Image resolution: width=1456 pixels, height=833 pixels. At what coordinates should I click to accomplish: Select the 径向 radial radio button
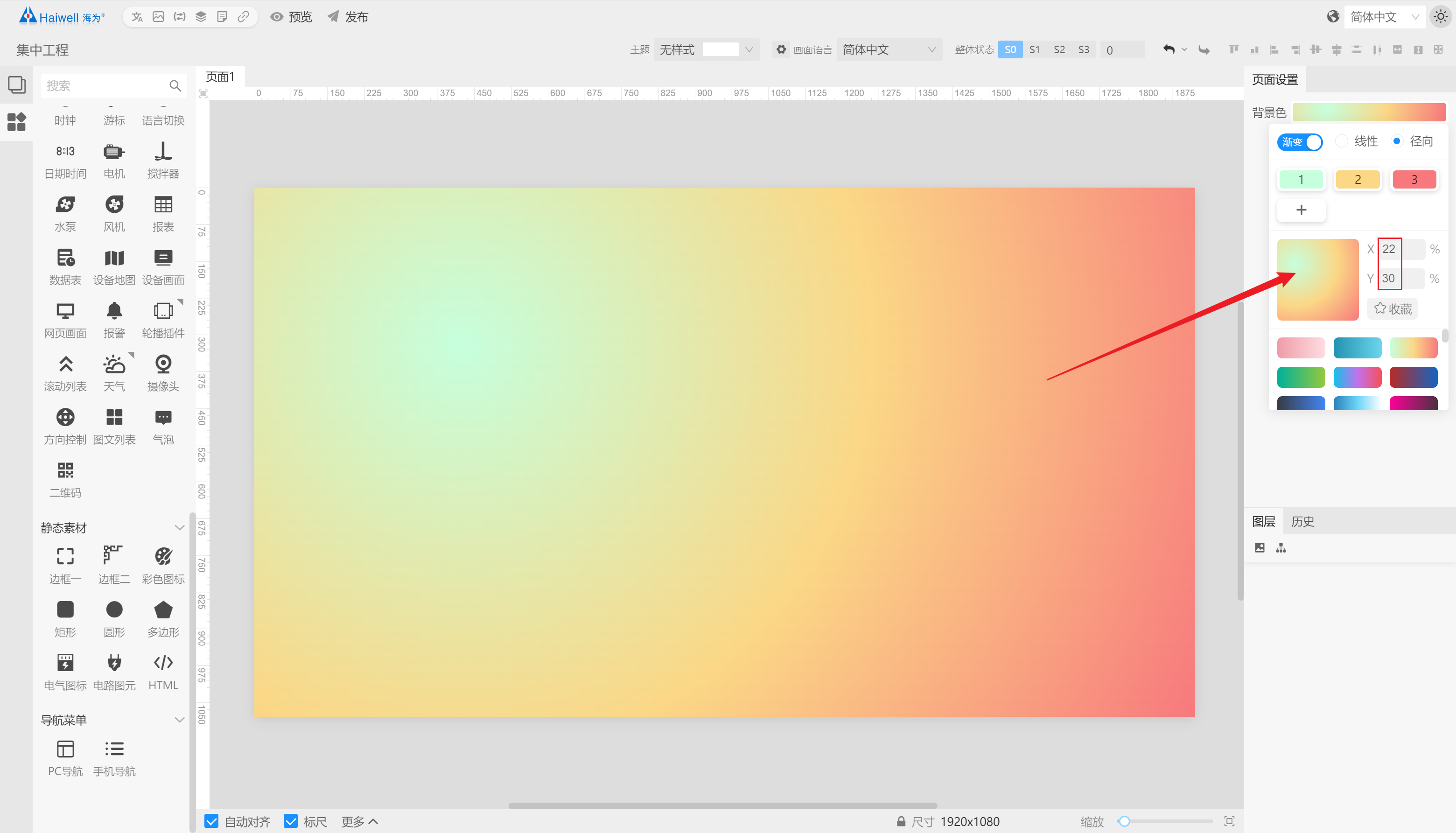pos(1397,141)
